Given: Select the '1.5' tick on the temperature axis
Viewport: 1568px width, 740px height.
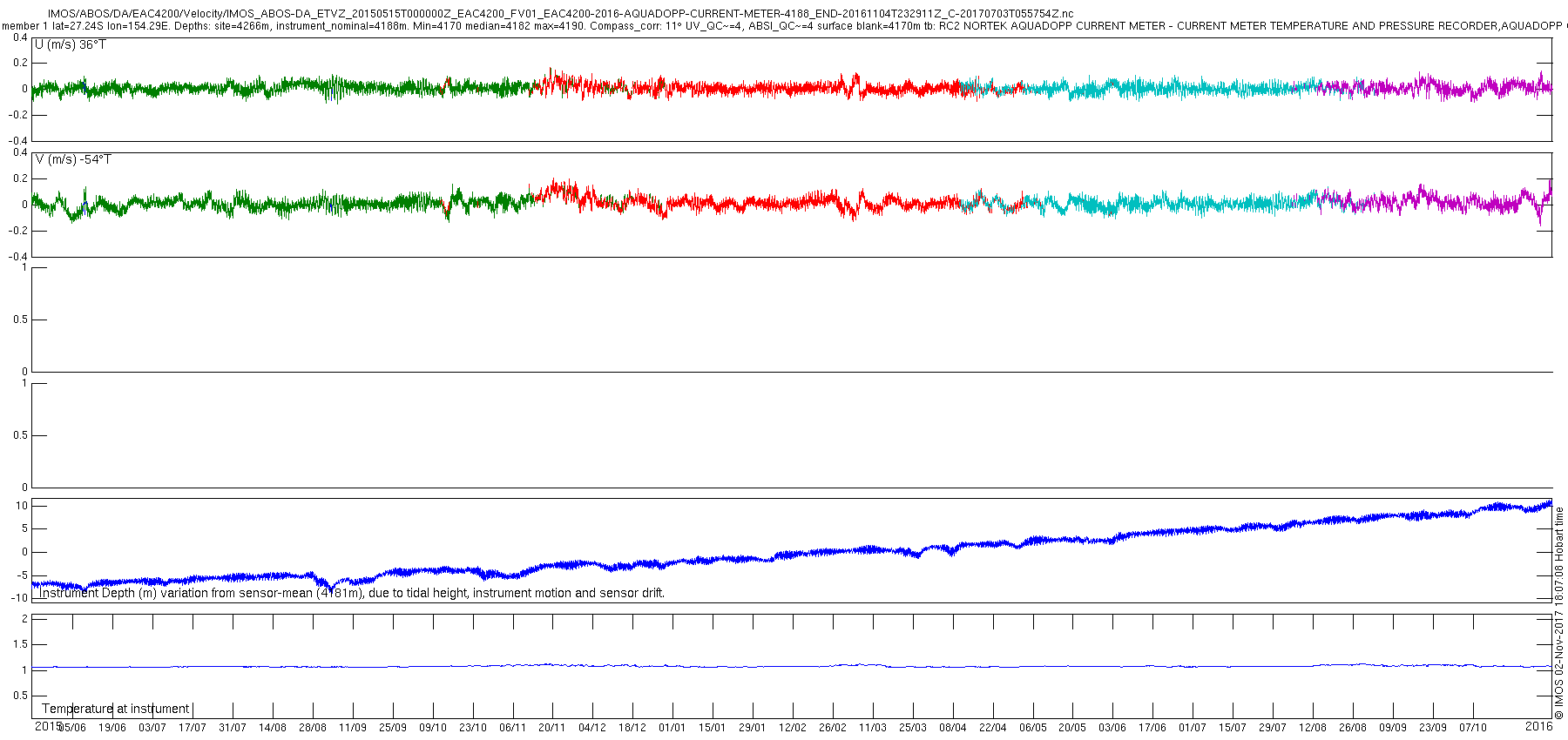Looking at the screenshot, I should [x=21, y=644].
